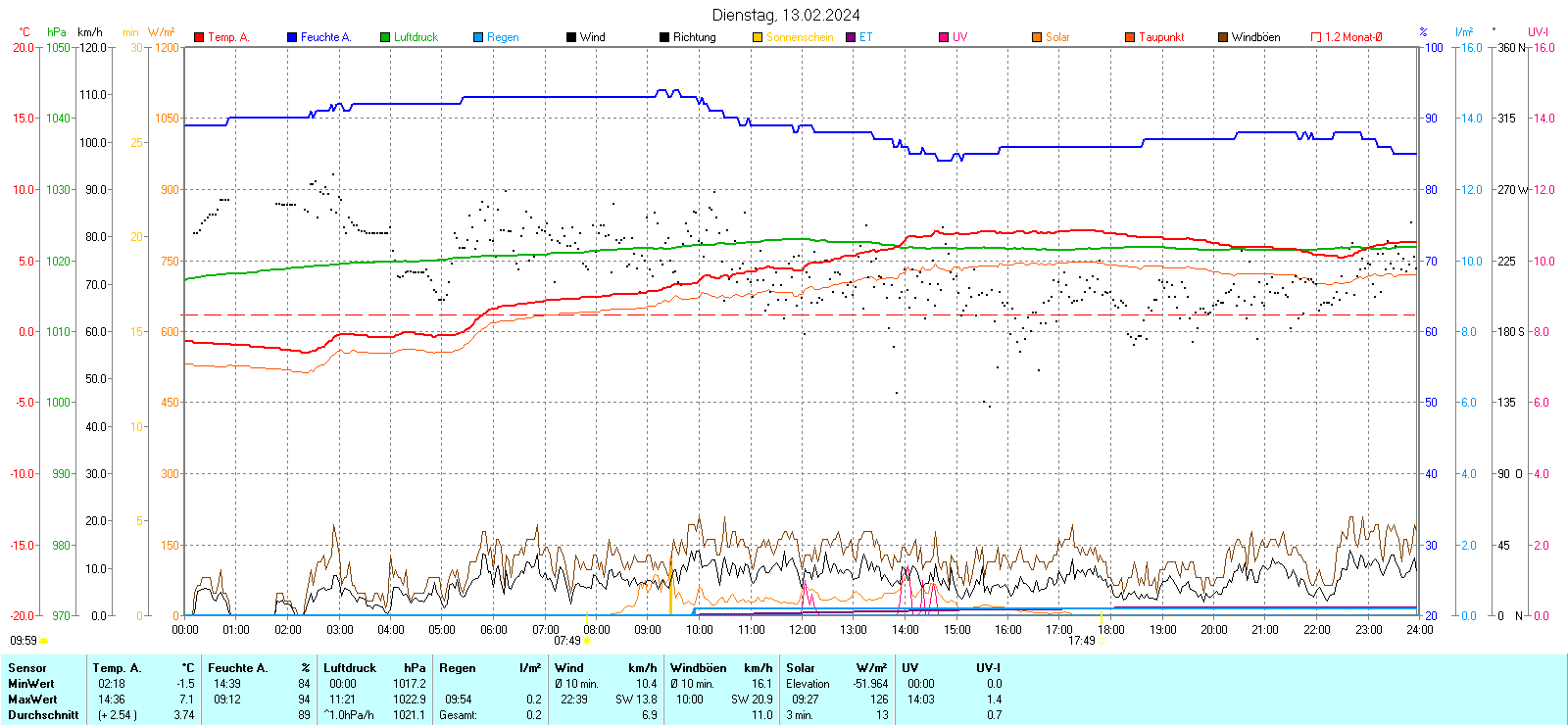Viewport: 1568px width, 725px height.
Task: Click the Richtung legend label
Action: (x=694, y=37)
